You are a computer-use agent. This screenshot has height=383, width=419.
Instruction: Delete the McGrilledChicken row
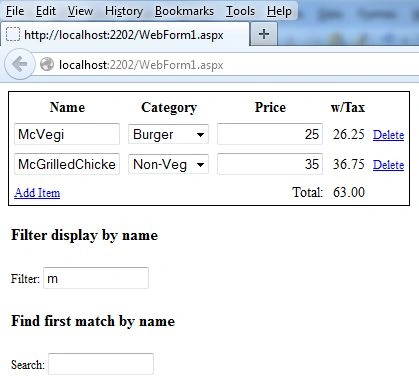pyautogui.click(x=388, y=165)
